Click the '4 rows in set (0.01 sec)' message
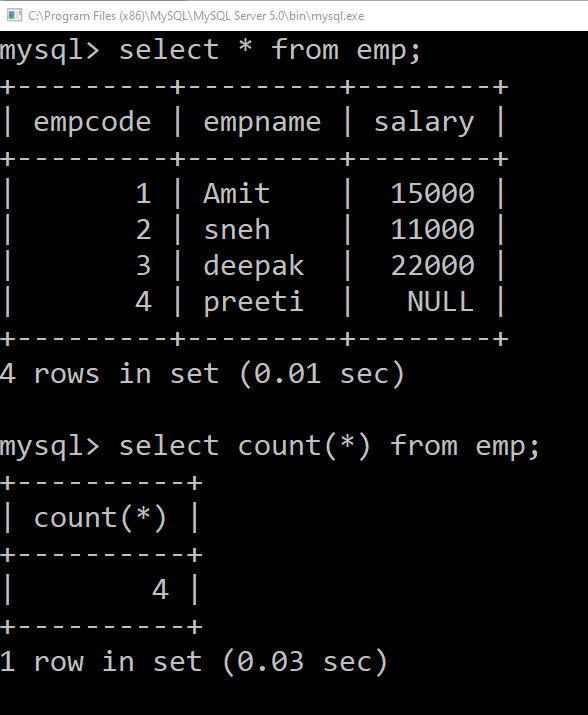This screenshot has height=715, width=588. point(202,374)
